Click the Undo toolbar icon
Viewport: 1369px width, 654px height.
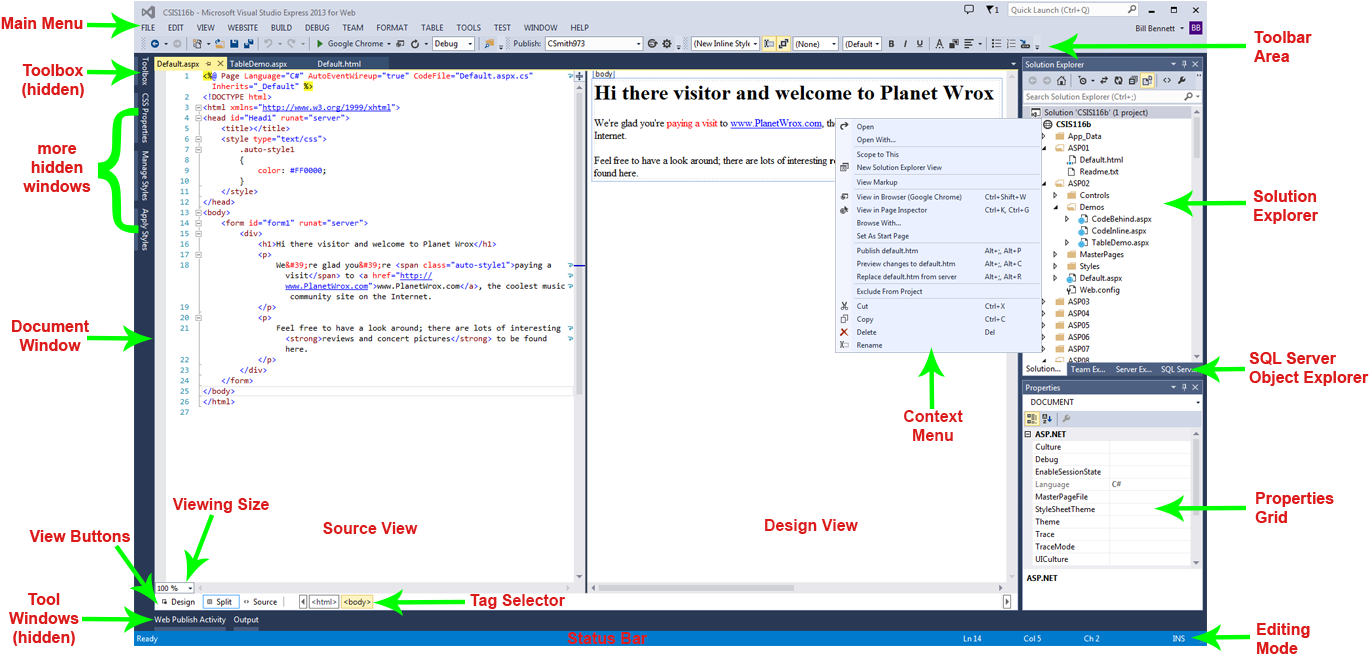[268, 44]
